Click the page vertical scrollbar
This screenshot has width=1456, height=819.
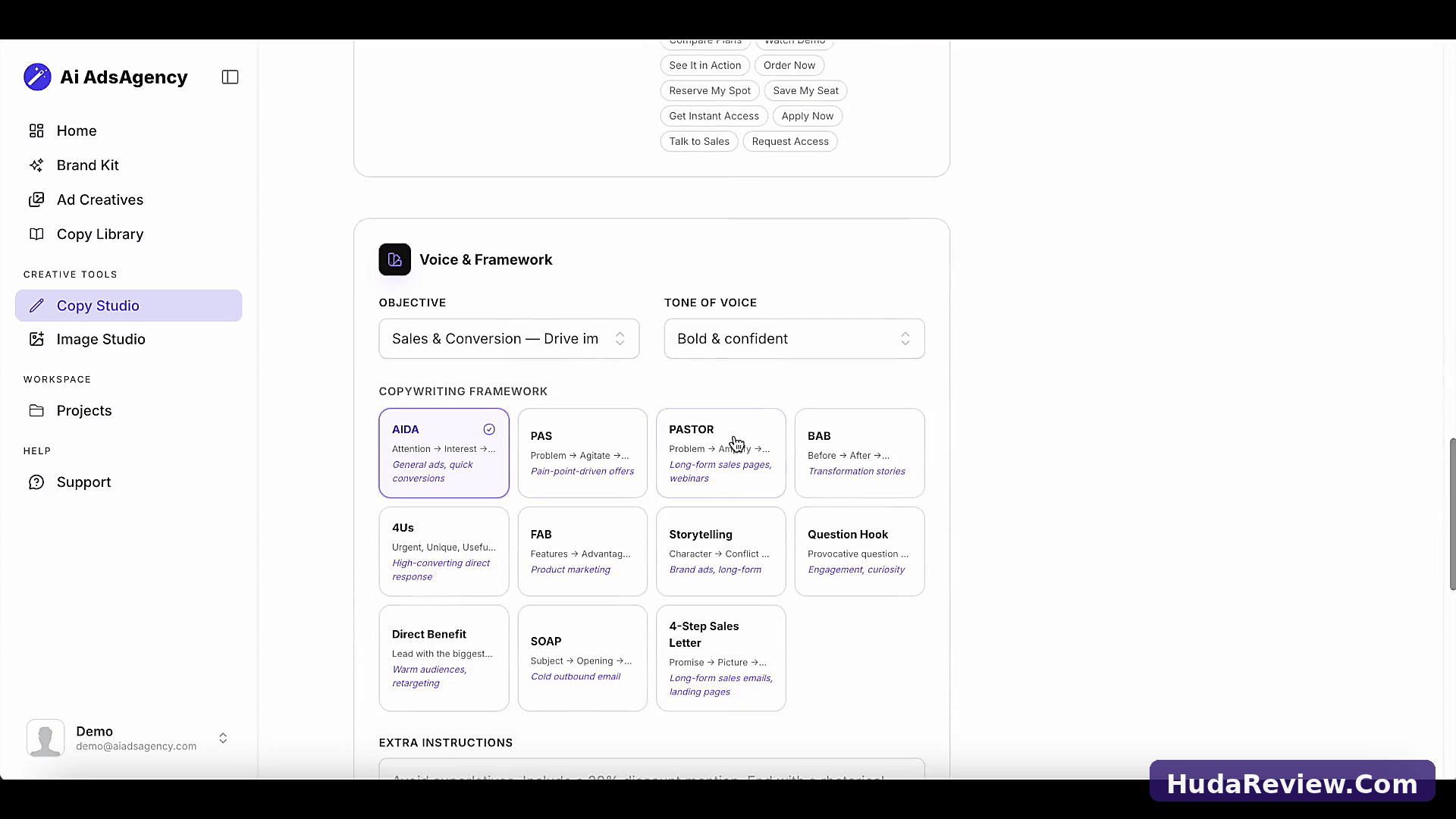[1451, 514]
